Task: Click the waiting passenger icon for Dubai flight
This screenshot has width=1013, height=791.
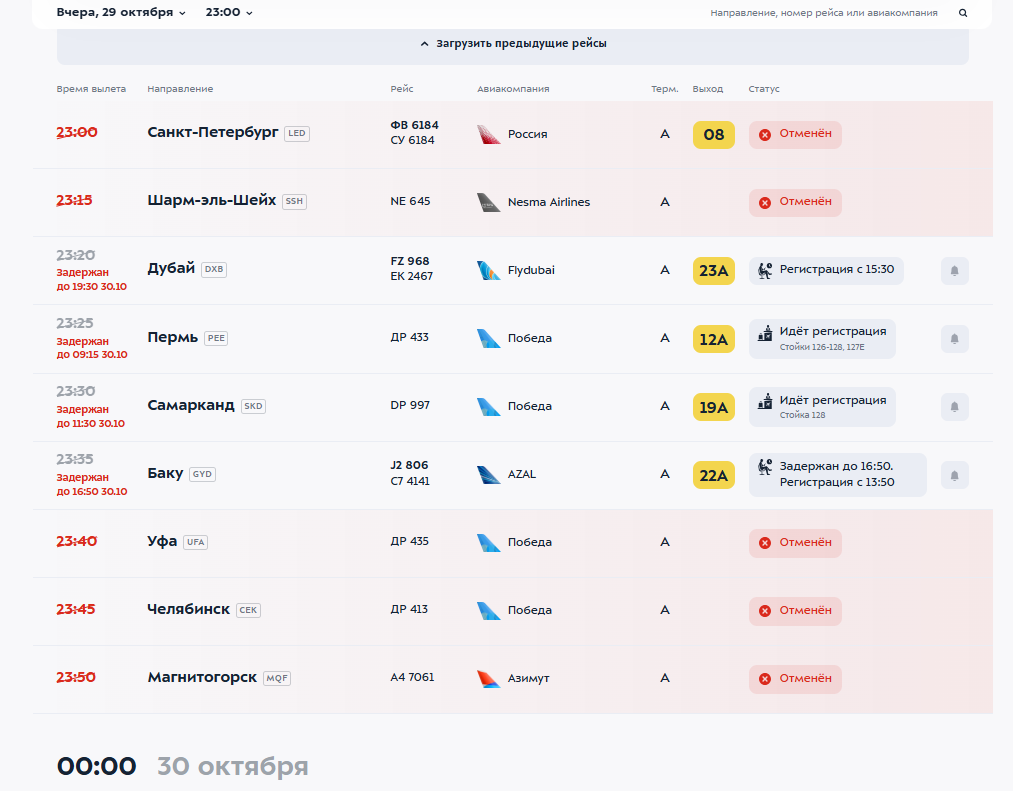Action: click(x=765, y=270)
